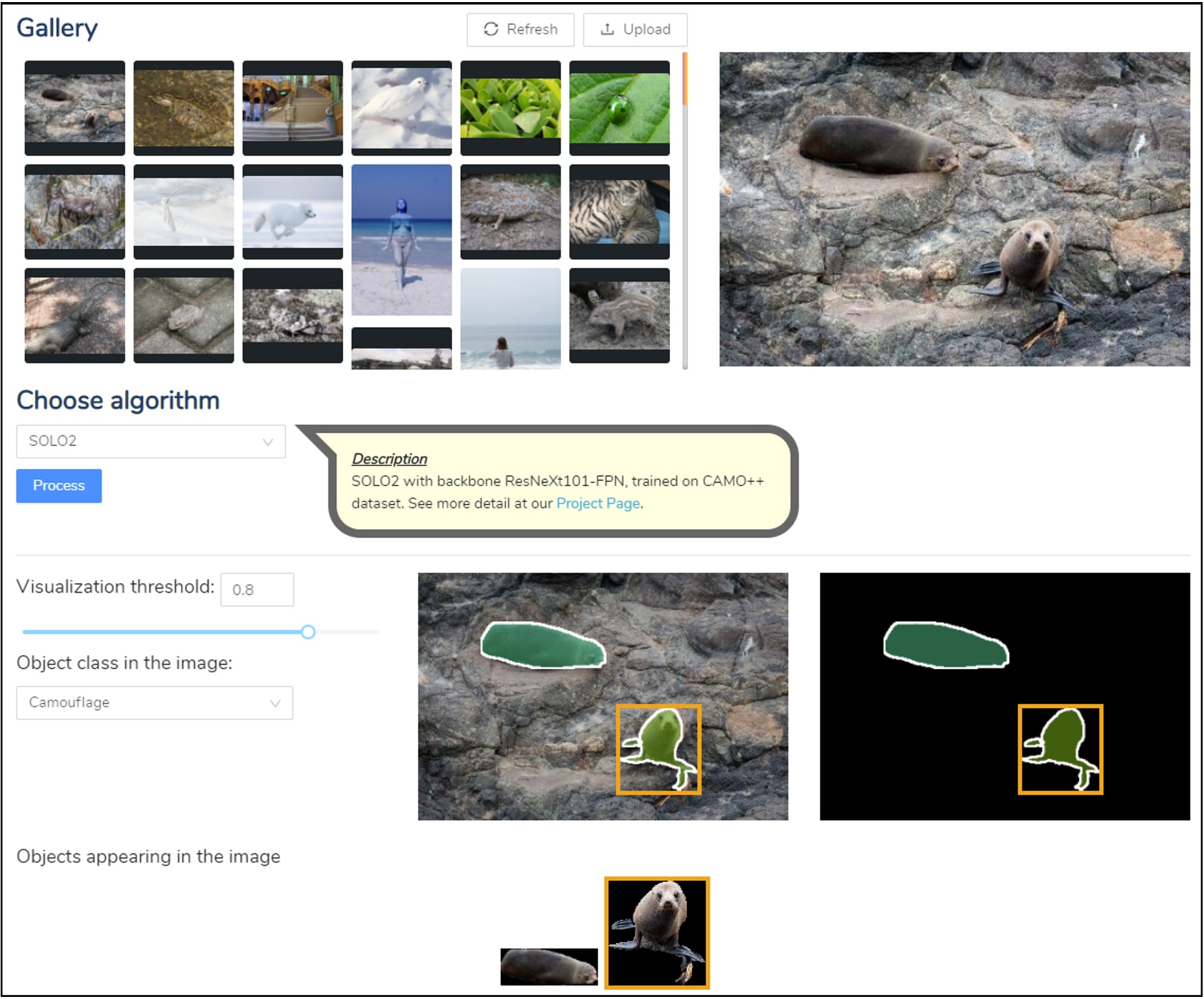Select the white bird in snow thumbnail
Screen dimensions: 1204x999
coord(401,107)
